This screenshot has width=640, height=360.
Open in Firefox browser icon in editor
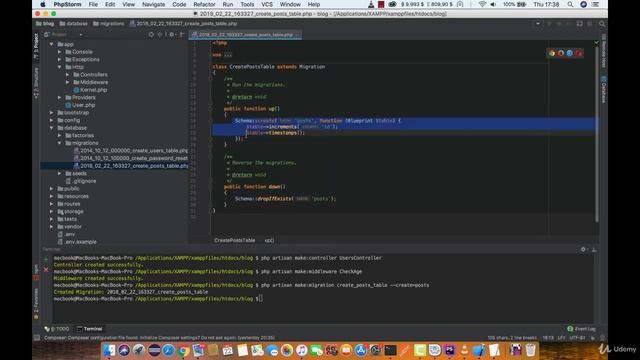tap(561, 53)
